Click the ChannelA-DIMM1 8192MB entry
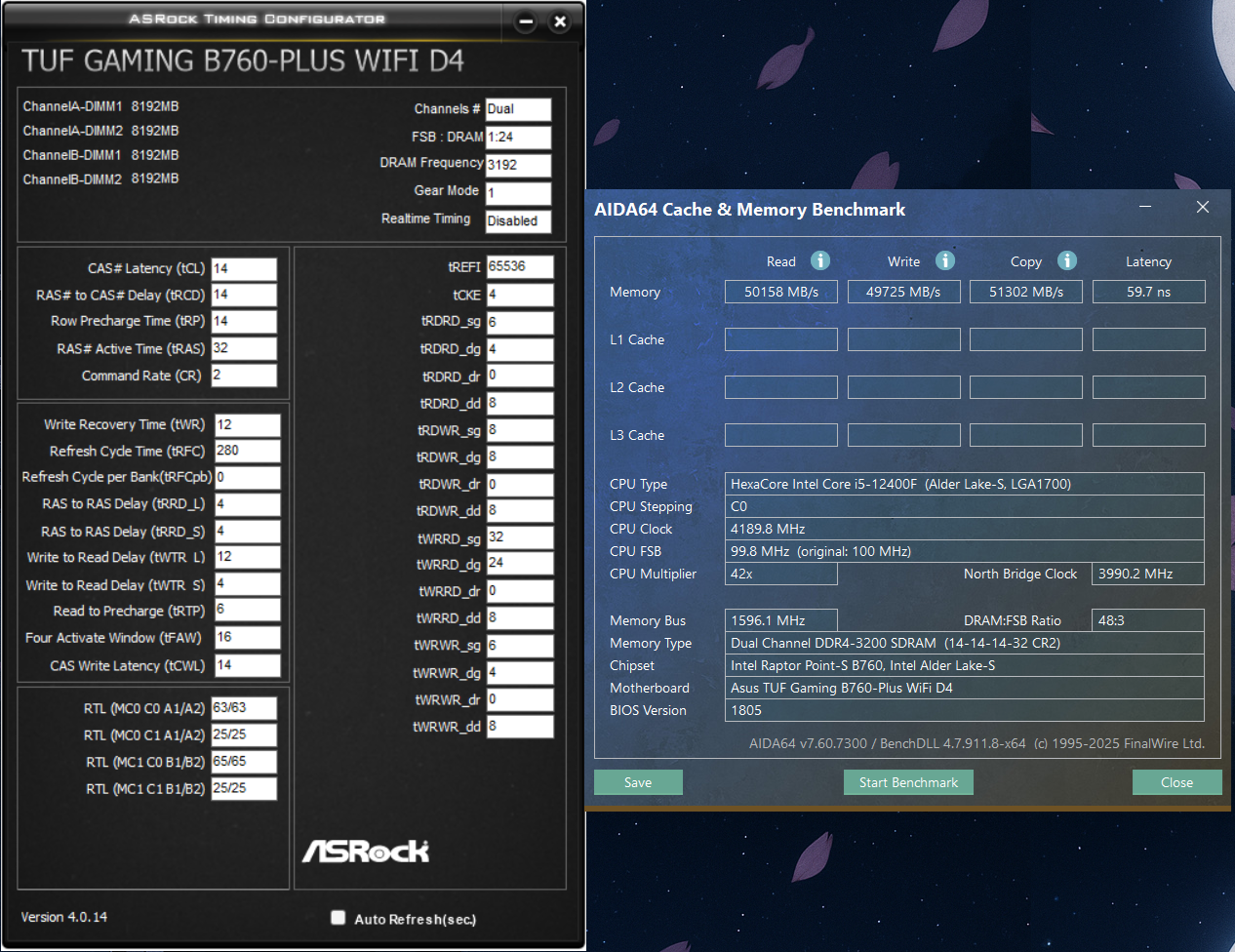 coord(101,106)
